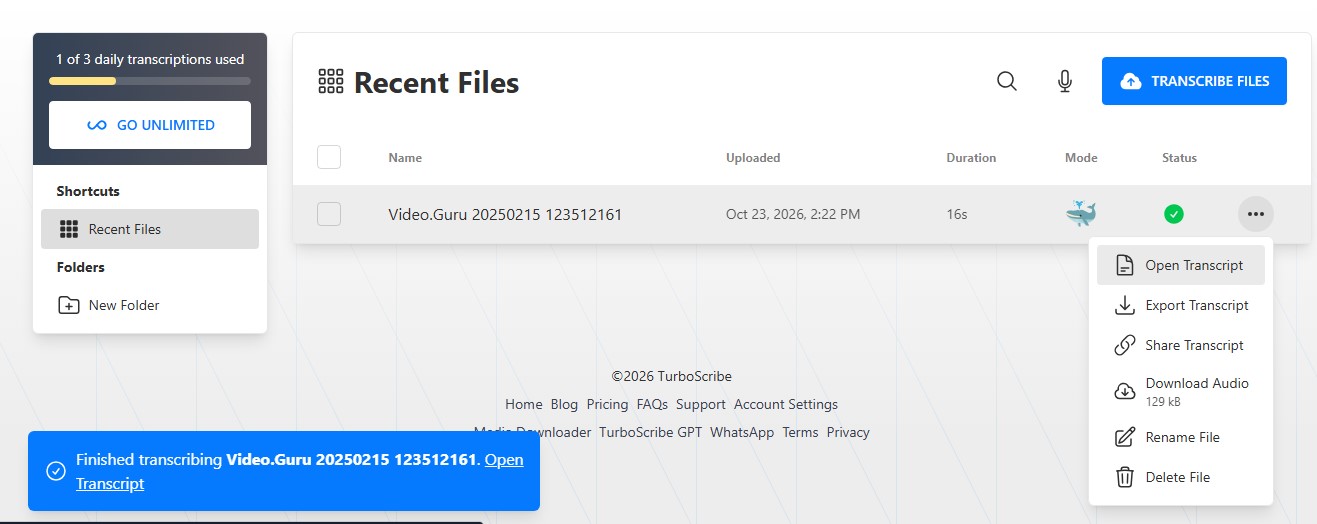Click the document icon next to Open Transcript

1125,266
